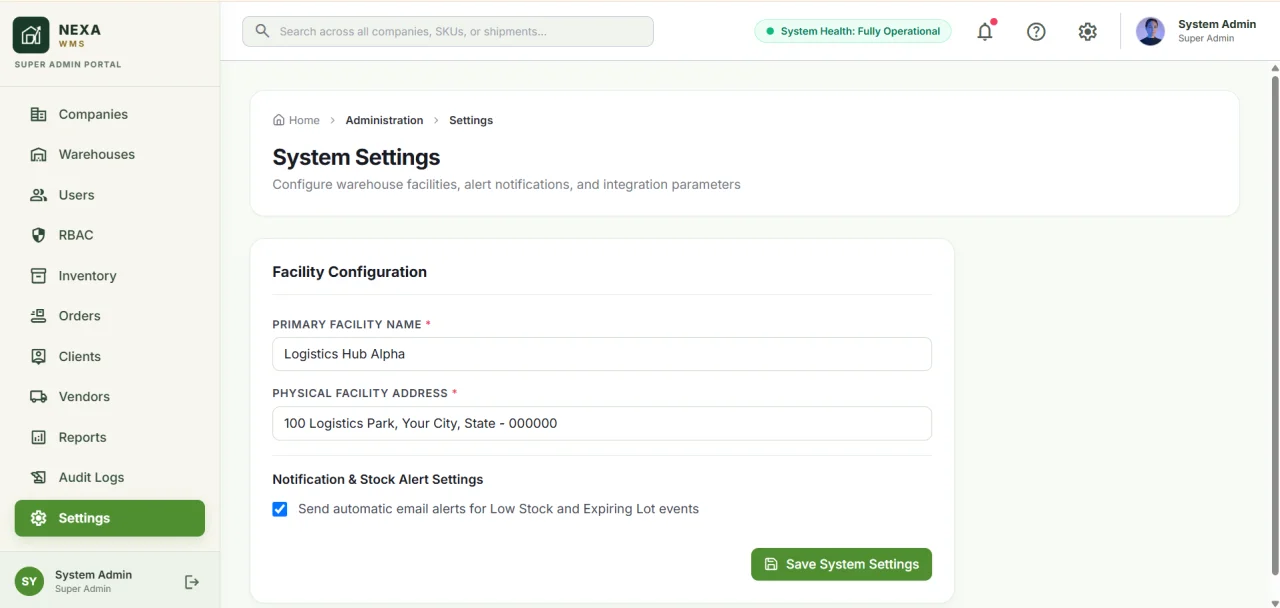Image resolution: width=1280 pixels, height=608 pixels.
Task: Go to Companies menu item
Action: pyautogui.click(x=110, y=114)
